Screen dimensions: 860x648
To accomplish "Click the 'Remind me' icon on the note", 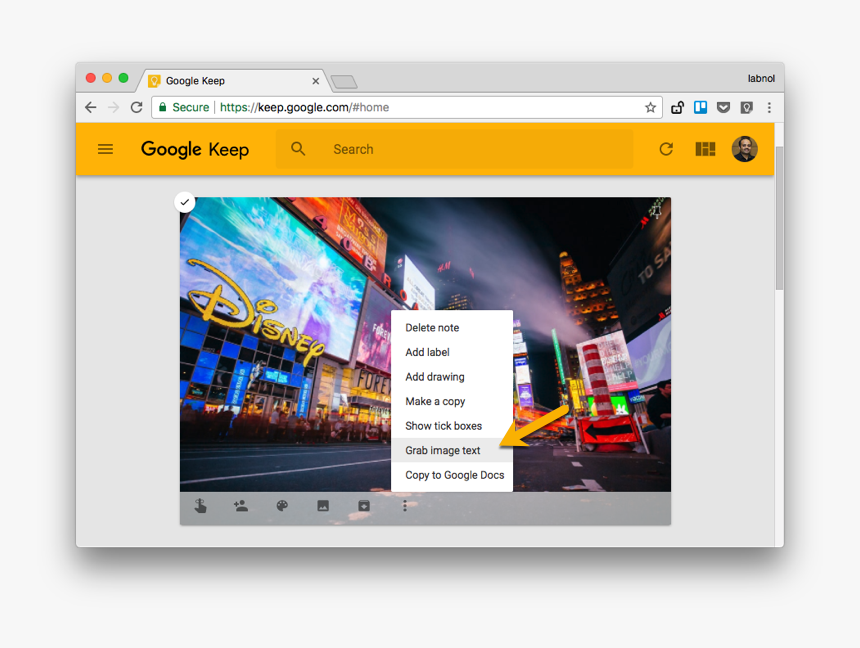I will (200, 506).
